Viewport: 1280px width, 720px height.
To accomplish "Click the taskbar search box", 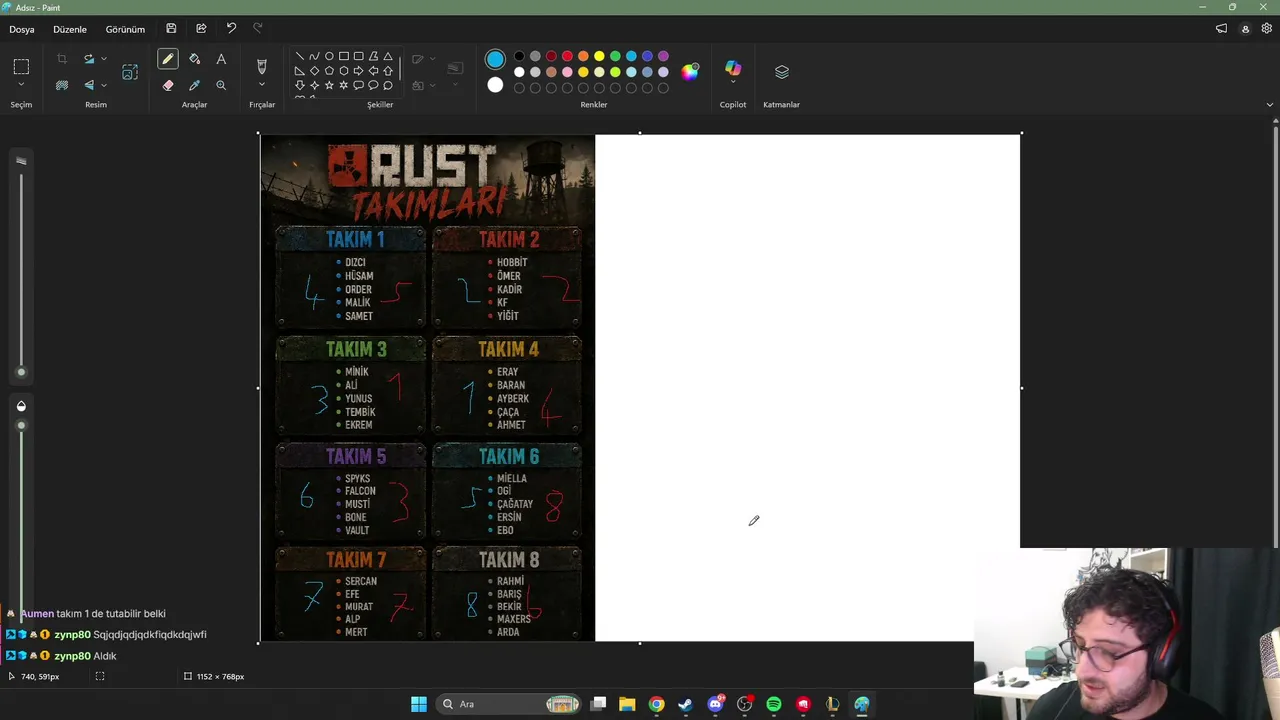I will click(x=511, y=704).
